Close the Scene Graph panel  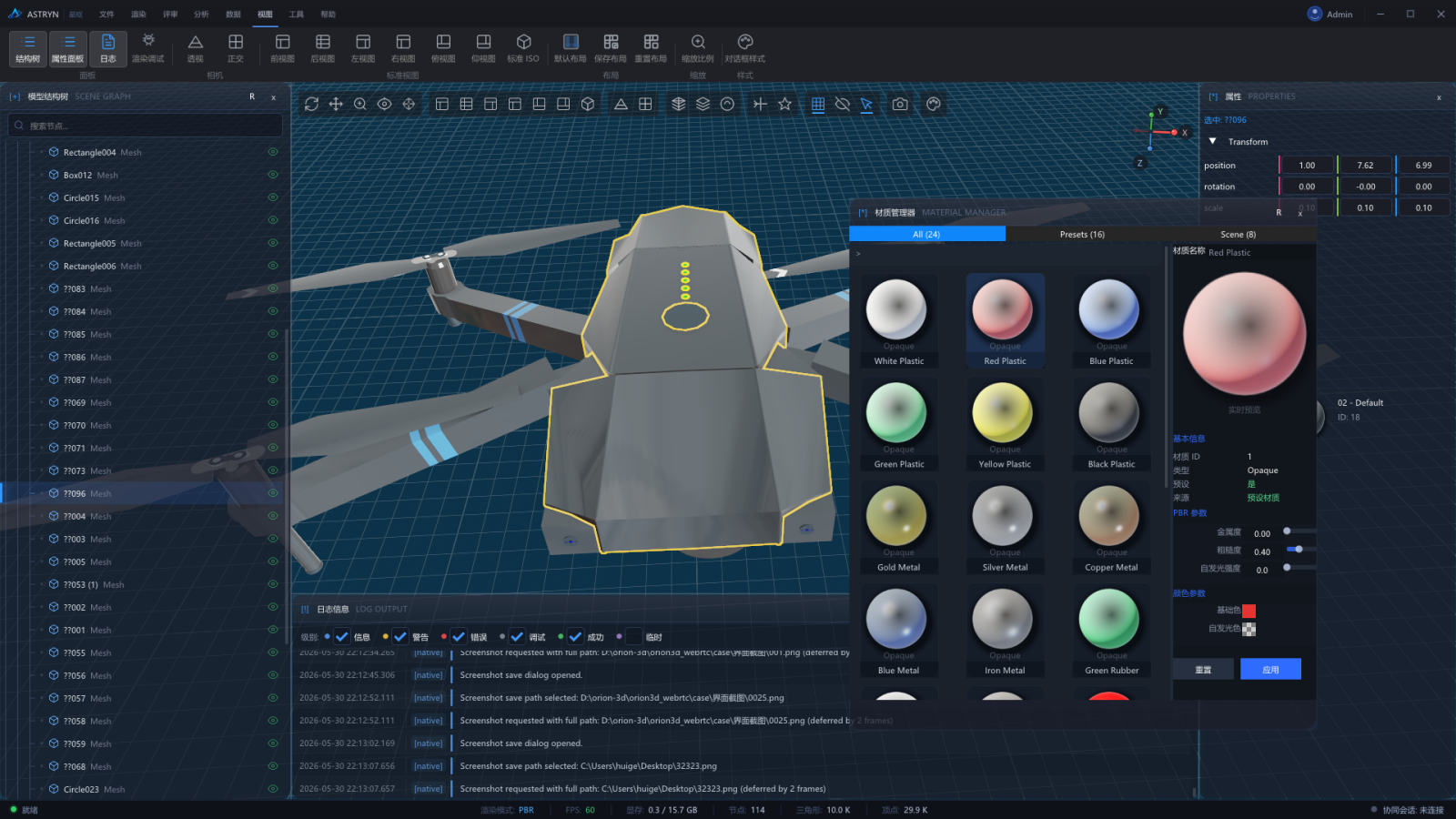click(x=273, y=96)
